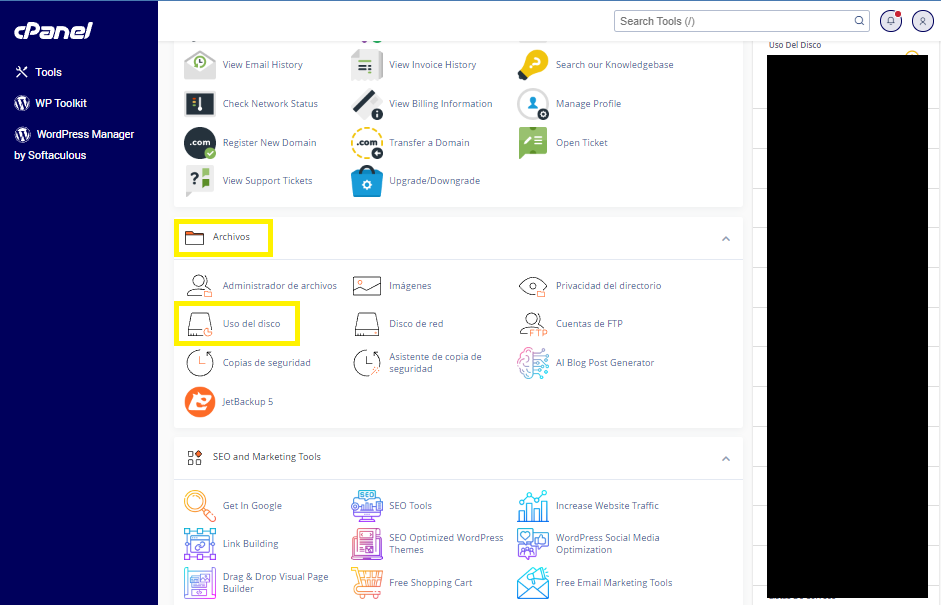Click the search magnifier in Search Tools
Image resolution: width=941 pixels, height=605 pixels.
pyautogui.click(x=859, y=21)
